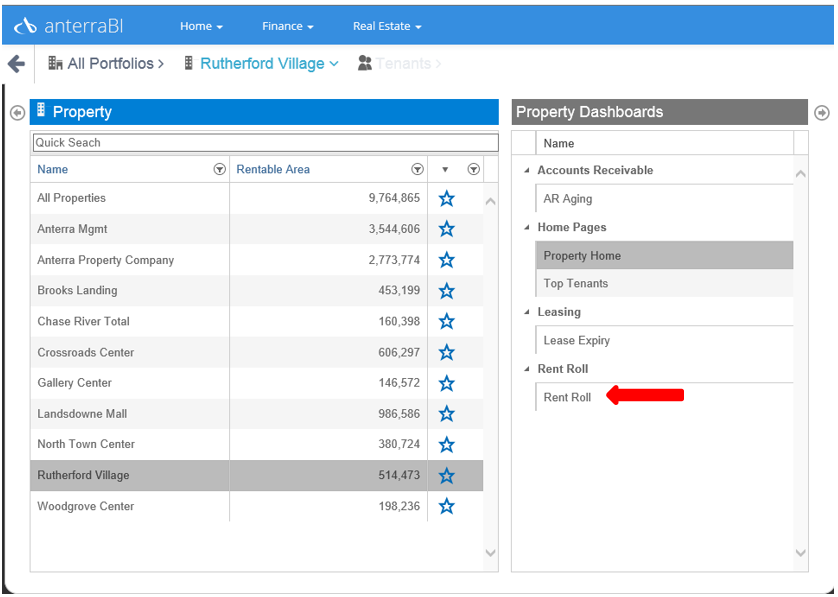Favorite the Woodgrove Center star
This screenshot has width=838, height=597.
(x=446, y=506)
